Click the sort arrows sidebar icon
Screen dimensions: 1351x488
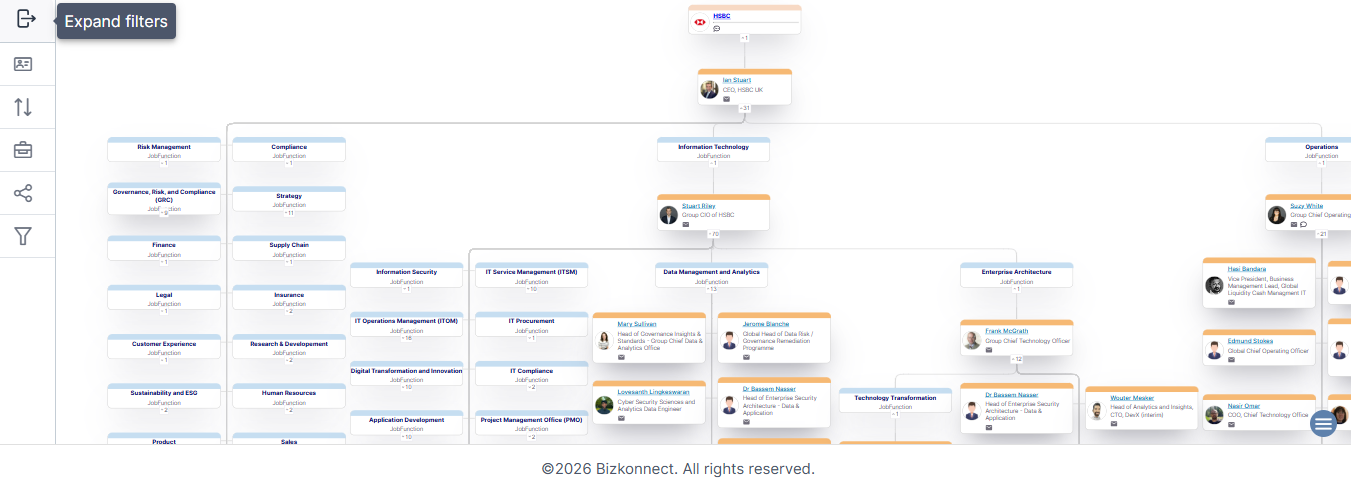pos(23,107)
